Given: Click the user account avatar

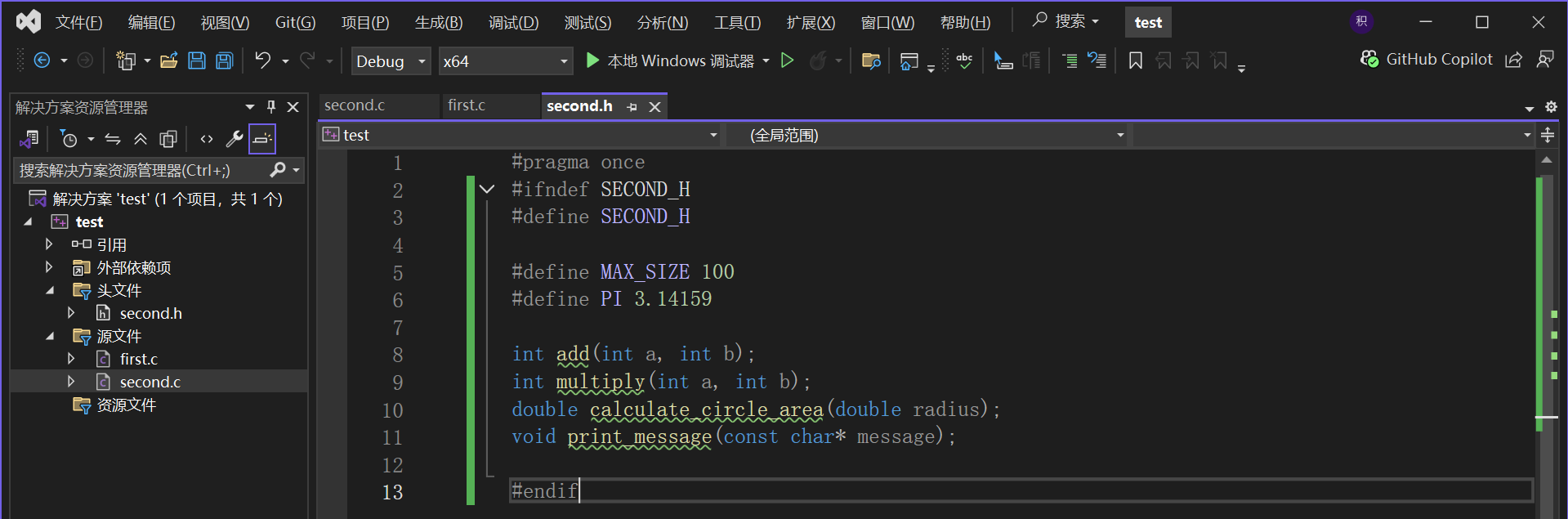Looking at the screenshot, I should click(x=1361, y=22).
